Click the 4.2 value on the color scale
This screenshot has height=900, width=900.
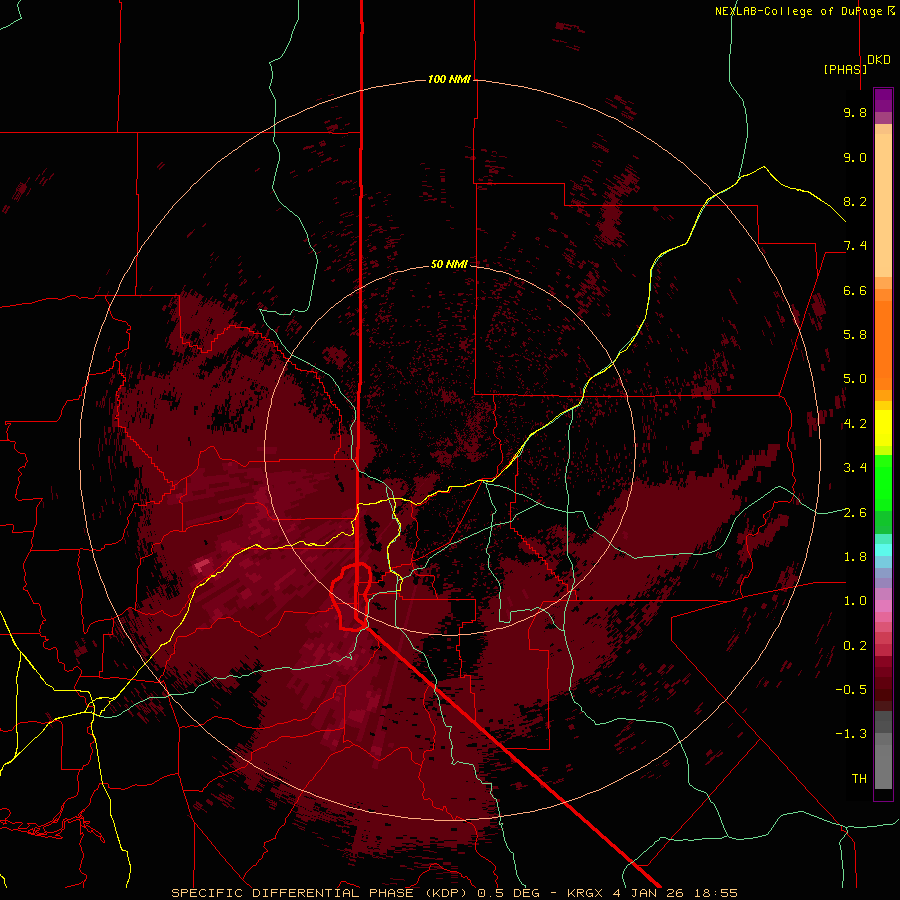click(855, 424)
